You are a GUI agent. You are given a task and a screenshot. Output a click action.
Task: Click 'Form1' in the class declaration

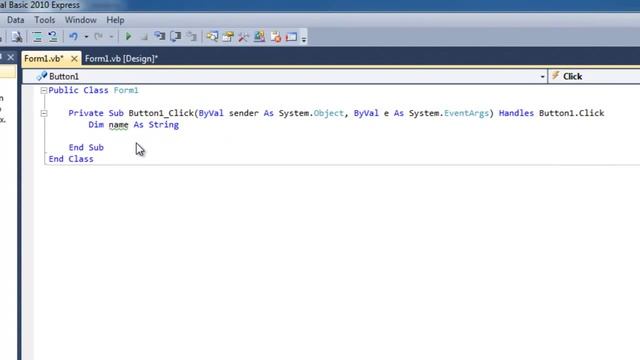tap(126, 90)
